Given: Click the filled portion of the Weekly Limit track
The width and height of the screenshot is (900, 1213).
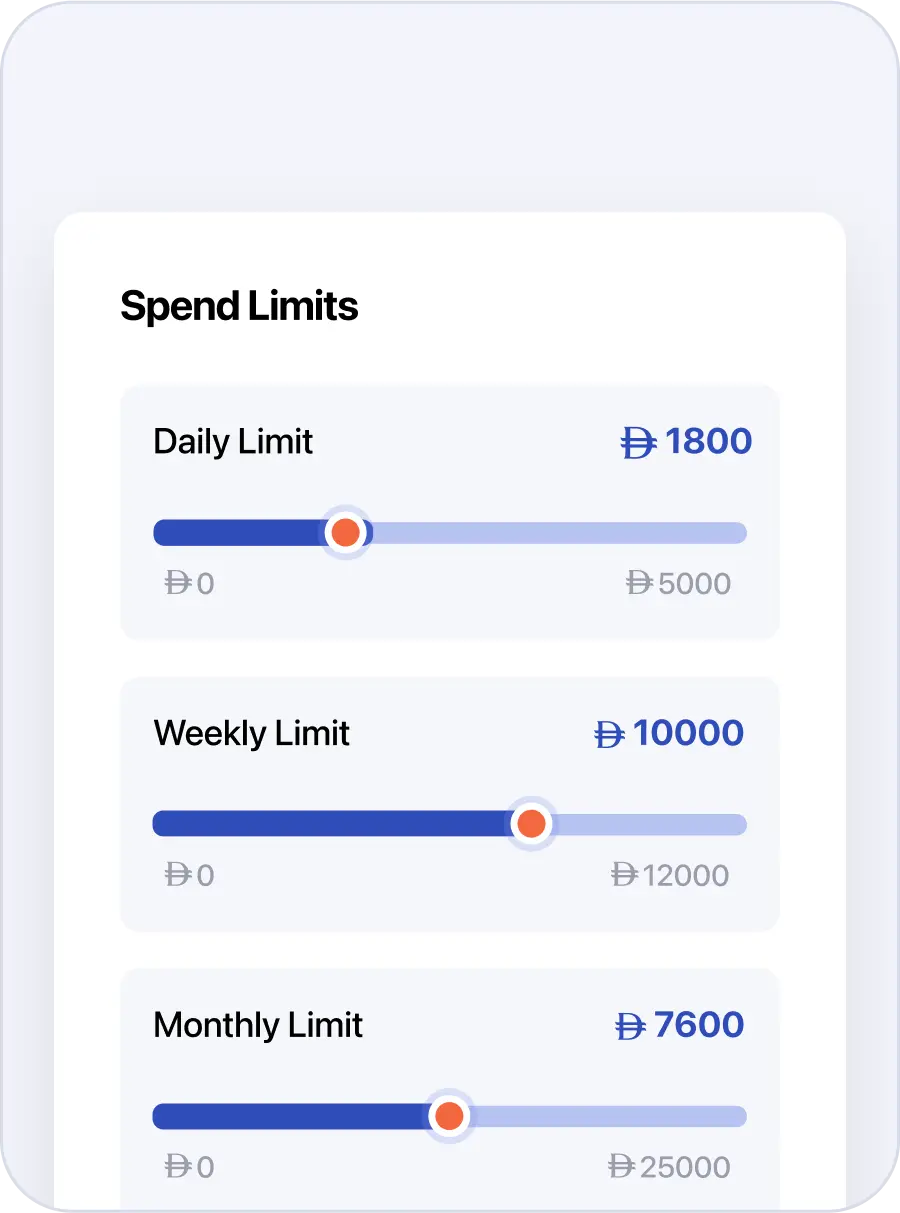Looking at the screenshot, I should pyautogui.click(x=330, y=824).
